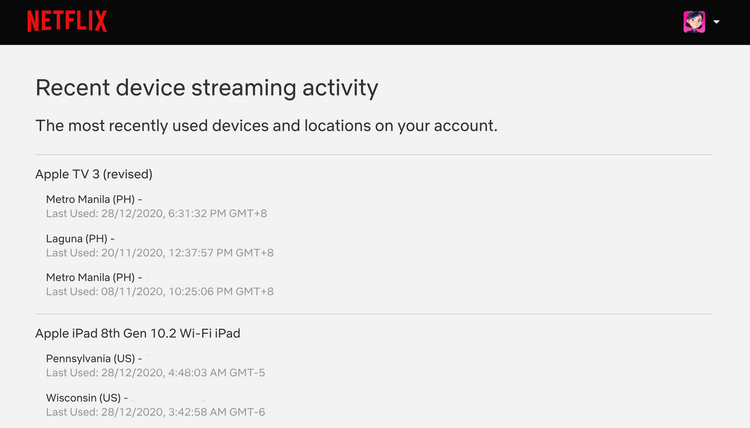Screen dimensions: 750x428
Task: Click the Netflix logo
Action: [67, 22]
